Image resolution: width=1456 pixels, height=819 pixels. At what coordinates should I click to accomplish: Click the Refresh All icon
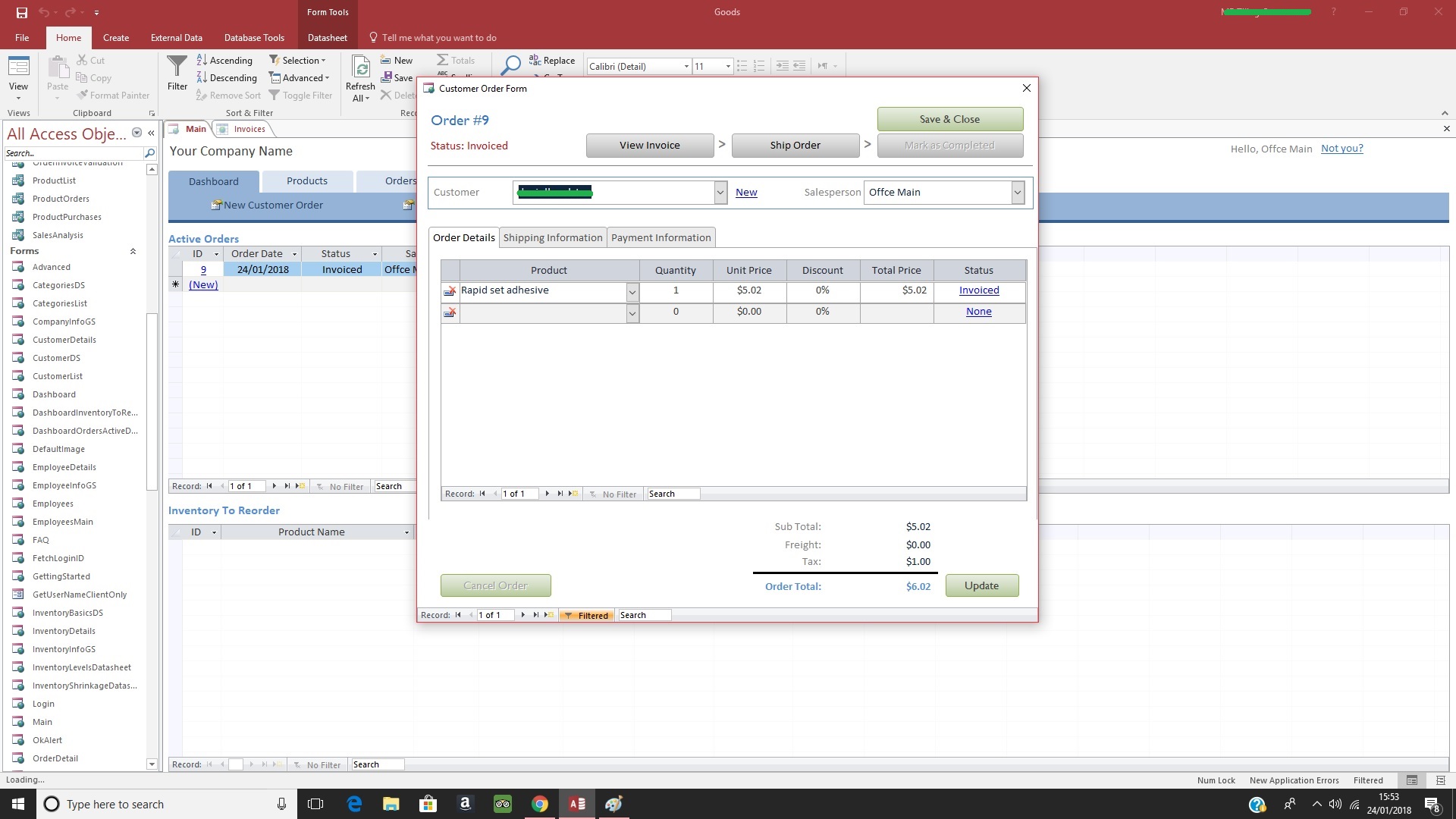(x=361, y=70)
